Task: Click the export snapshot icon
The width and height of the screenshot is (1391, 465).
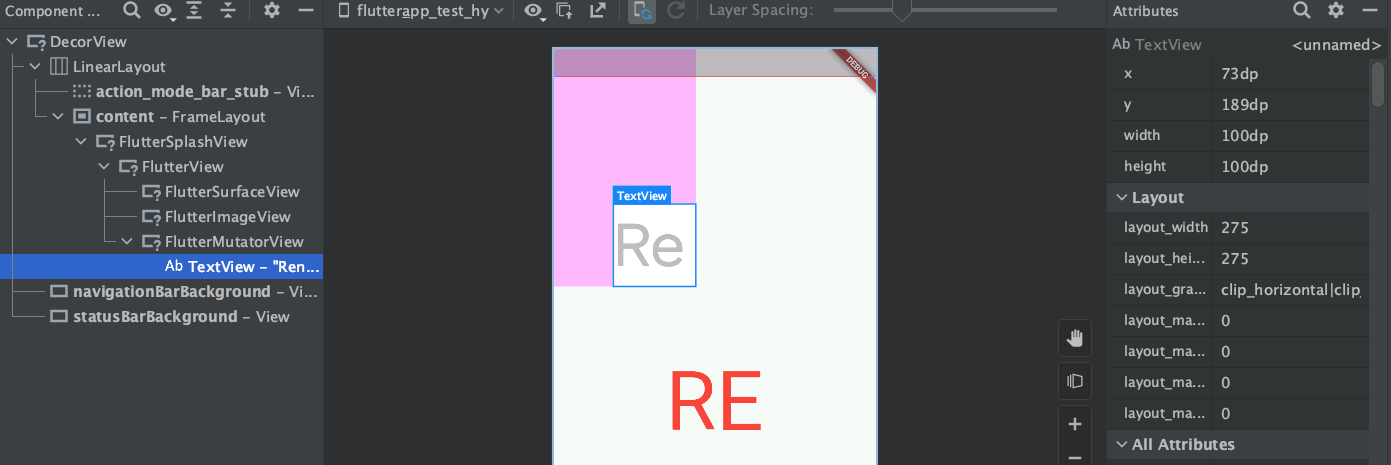Action: point(597,11)
